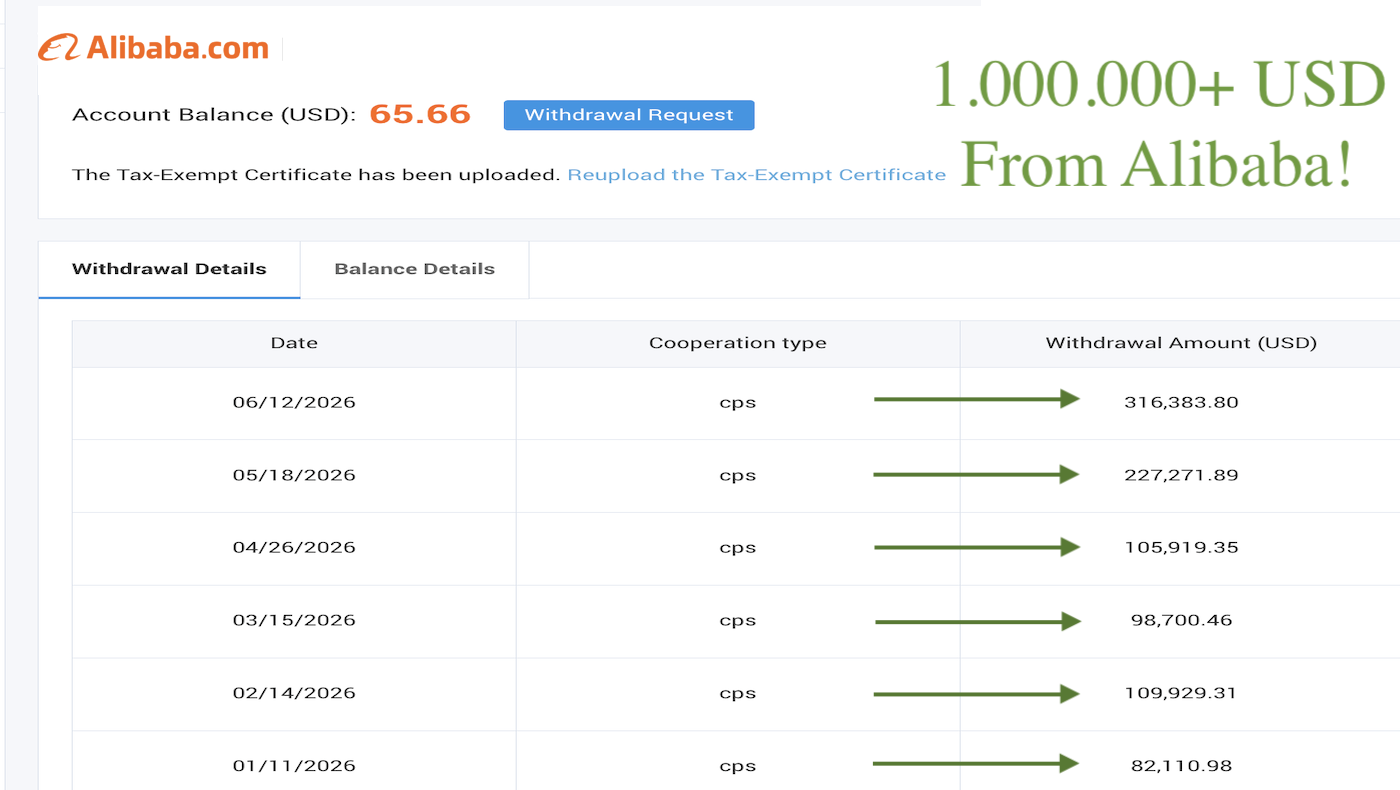Switch to the Balance Details tab
Image resolution: width=1400 pixels, height=790 pixels.
pos(415,269)
